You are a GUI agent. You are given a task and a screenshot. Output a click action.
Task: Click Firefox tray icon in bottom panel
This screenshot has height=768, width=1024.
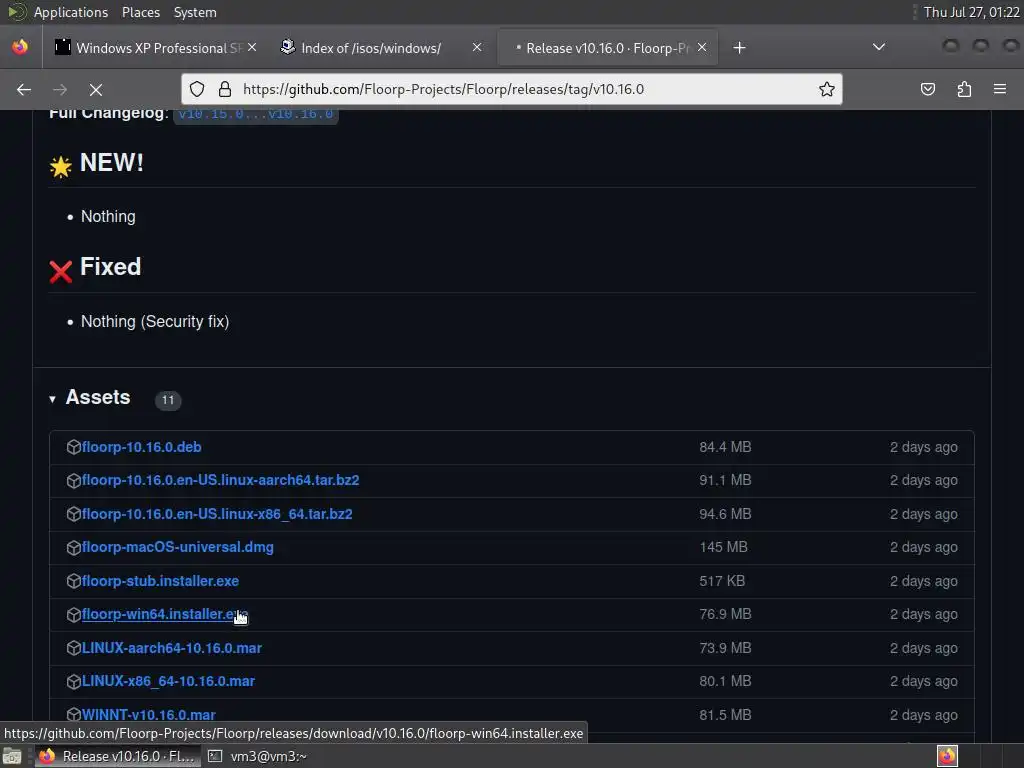point(947,756)
